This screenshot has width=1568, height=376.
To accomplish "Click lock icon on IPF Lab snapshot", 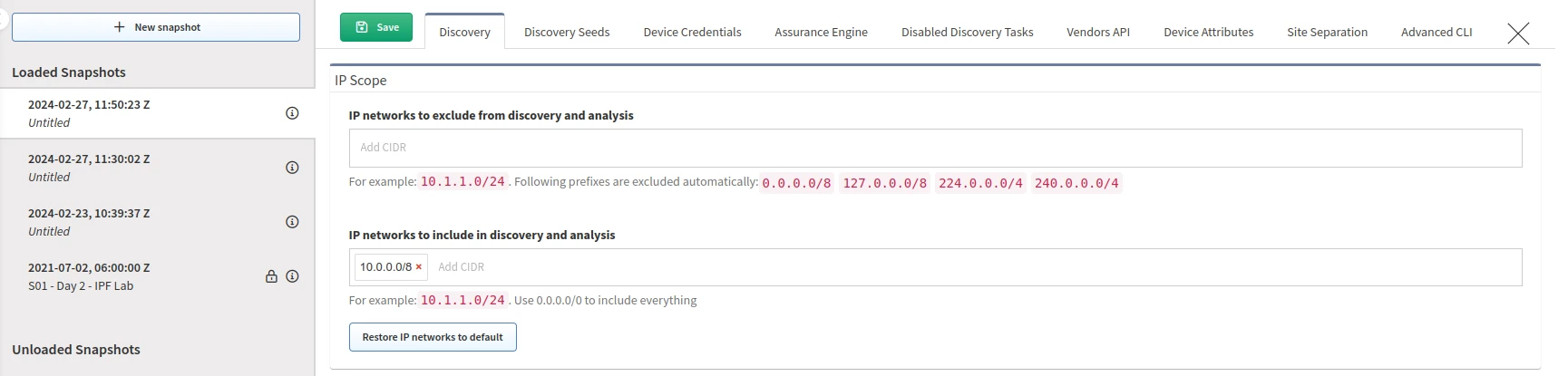I will (x=271, y=276).
